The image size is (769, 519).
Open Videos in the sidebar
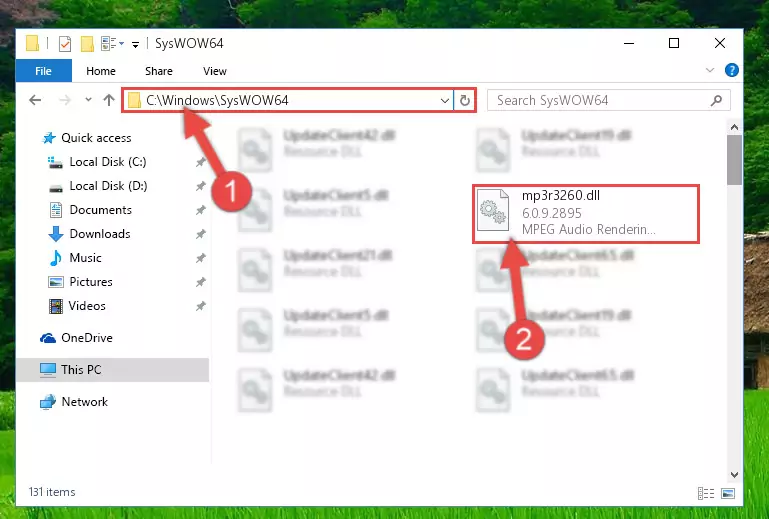coord(77,306)
